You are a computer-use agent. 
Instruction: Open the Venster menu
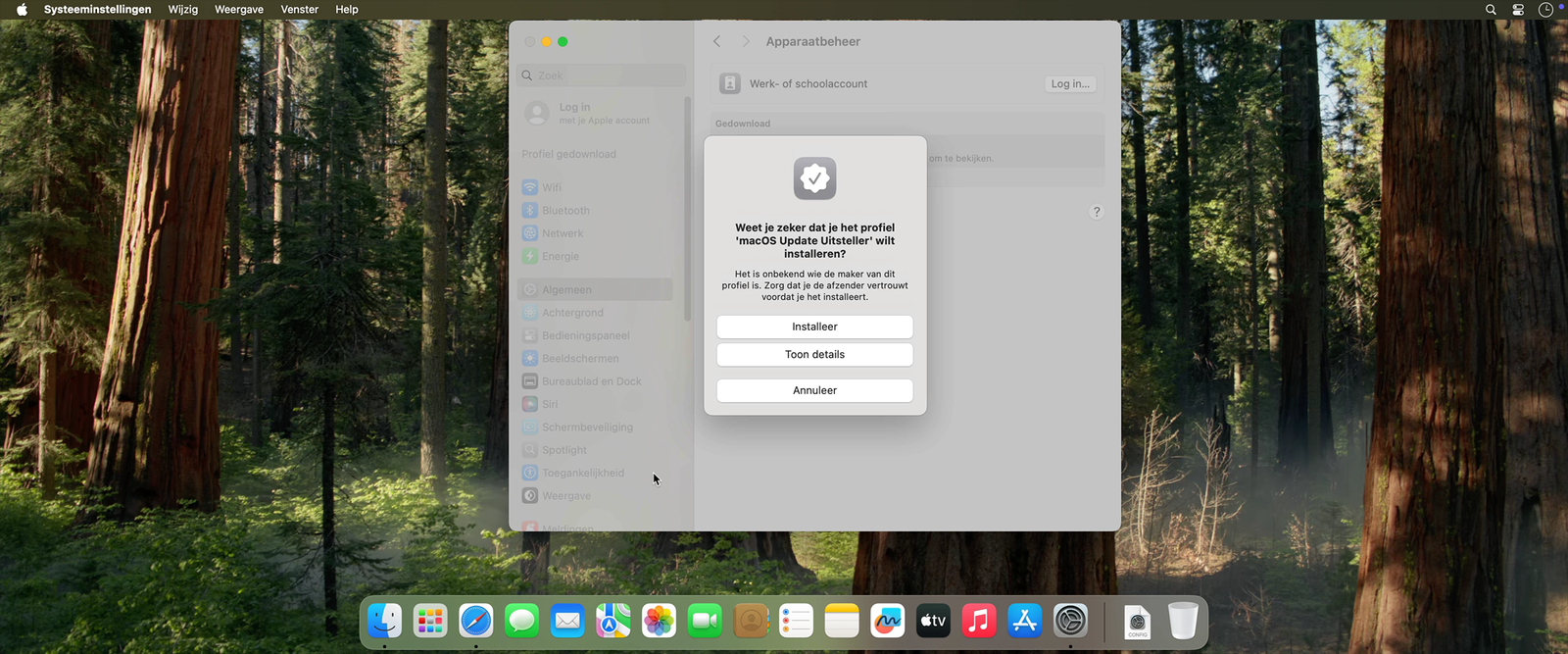pyautogui.click(x=300, y=10)
